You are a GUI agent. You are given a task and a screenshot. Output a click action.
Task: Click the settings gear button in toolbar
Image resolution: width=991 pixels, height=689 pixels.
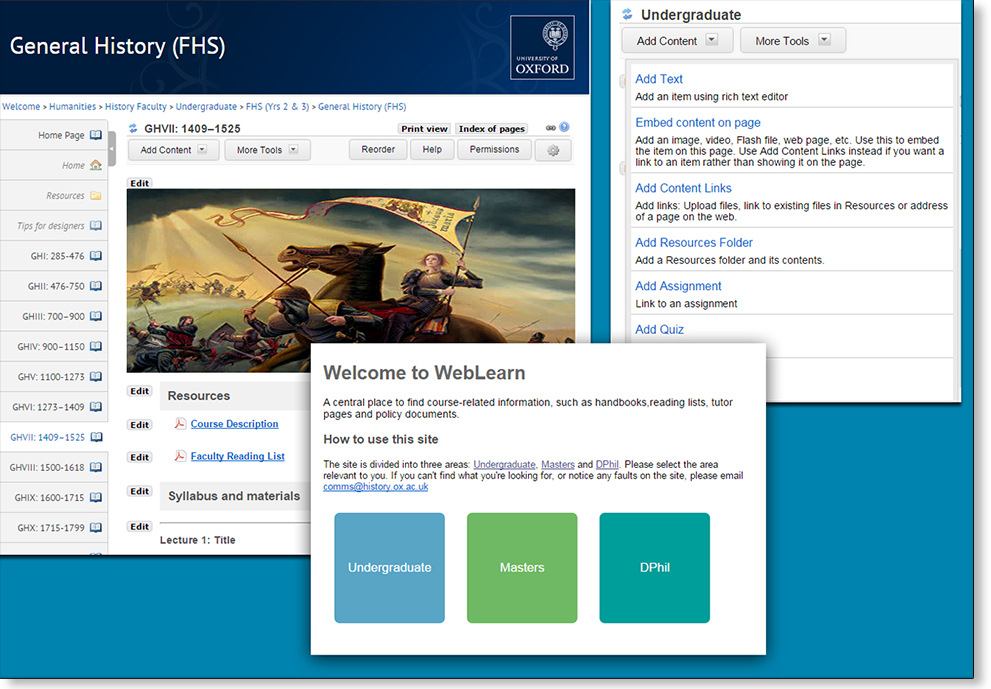tap(553, 150)
